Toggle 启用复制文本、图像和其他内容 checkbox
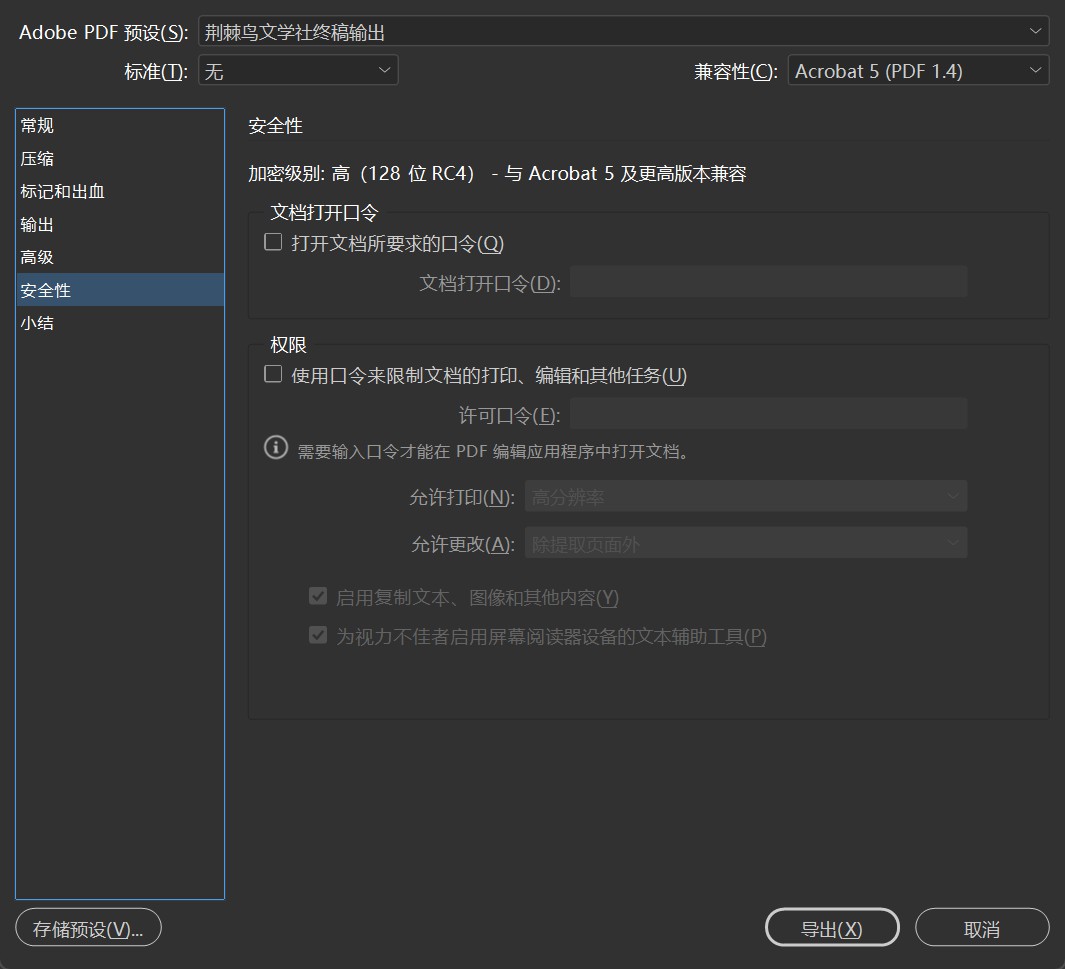 [x=318, y=597]
